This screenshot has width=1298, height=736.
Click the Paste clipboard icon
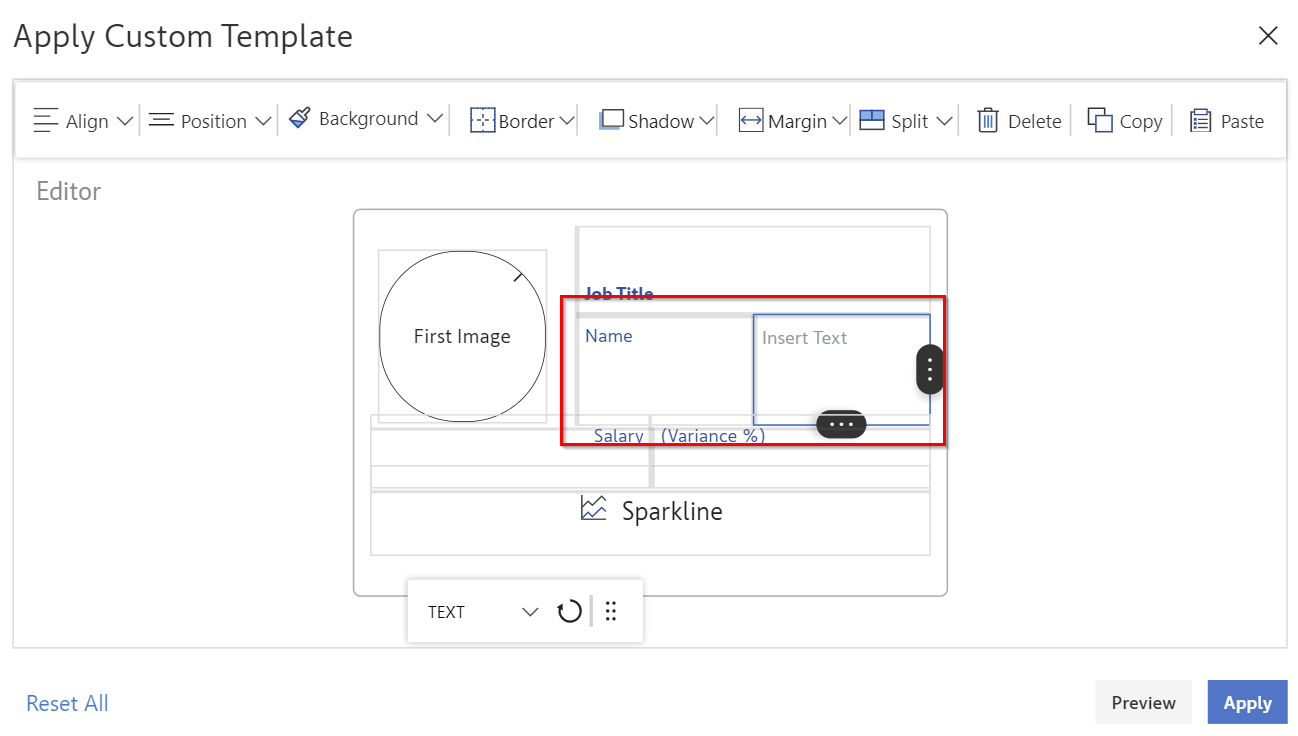point(1200,121)
